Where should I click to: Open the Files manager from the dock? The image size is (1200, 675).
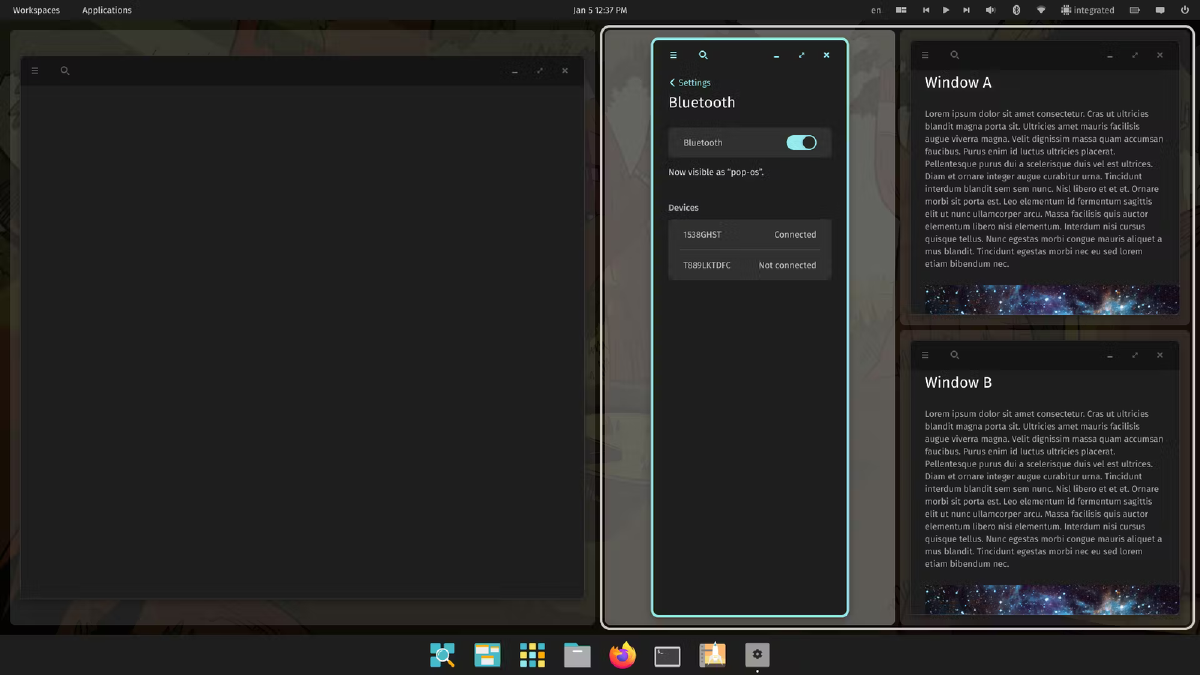point(577,655)
